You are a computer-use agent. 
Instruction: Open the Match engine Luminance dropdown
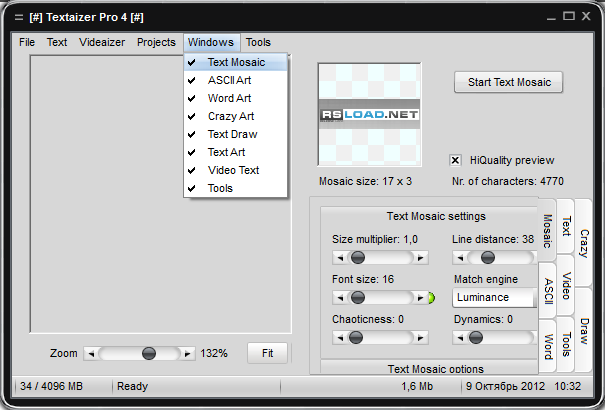coord(494,297)
